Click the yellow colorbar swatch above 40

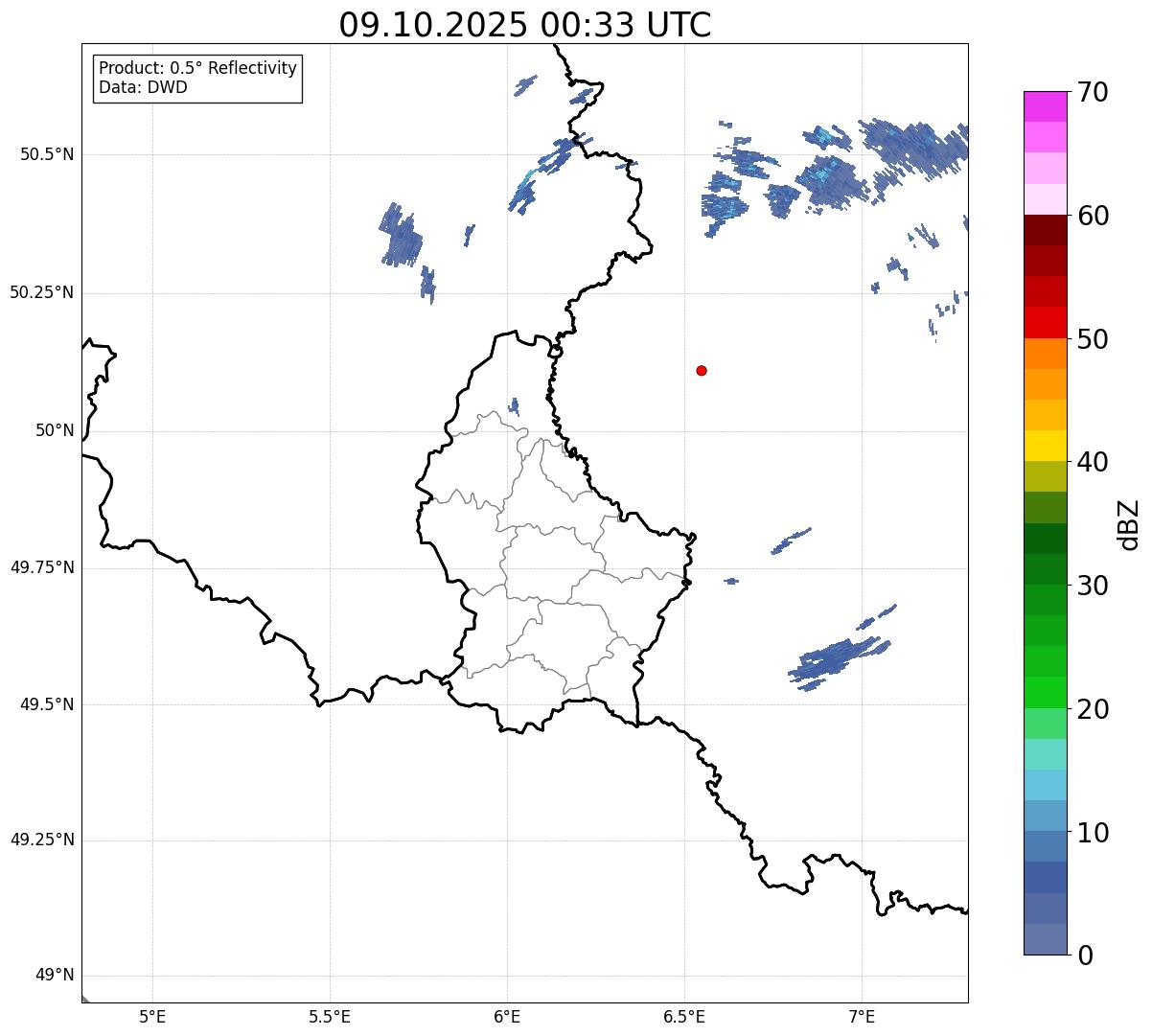(x=1045, y=446)
